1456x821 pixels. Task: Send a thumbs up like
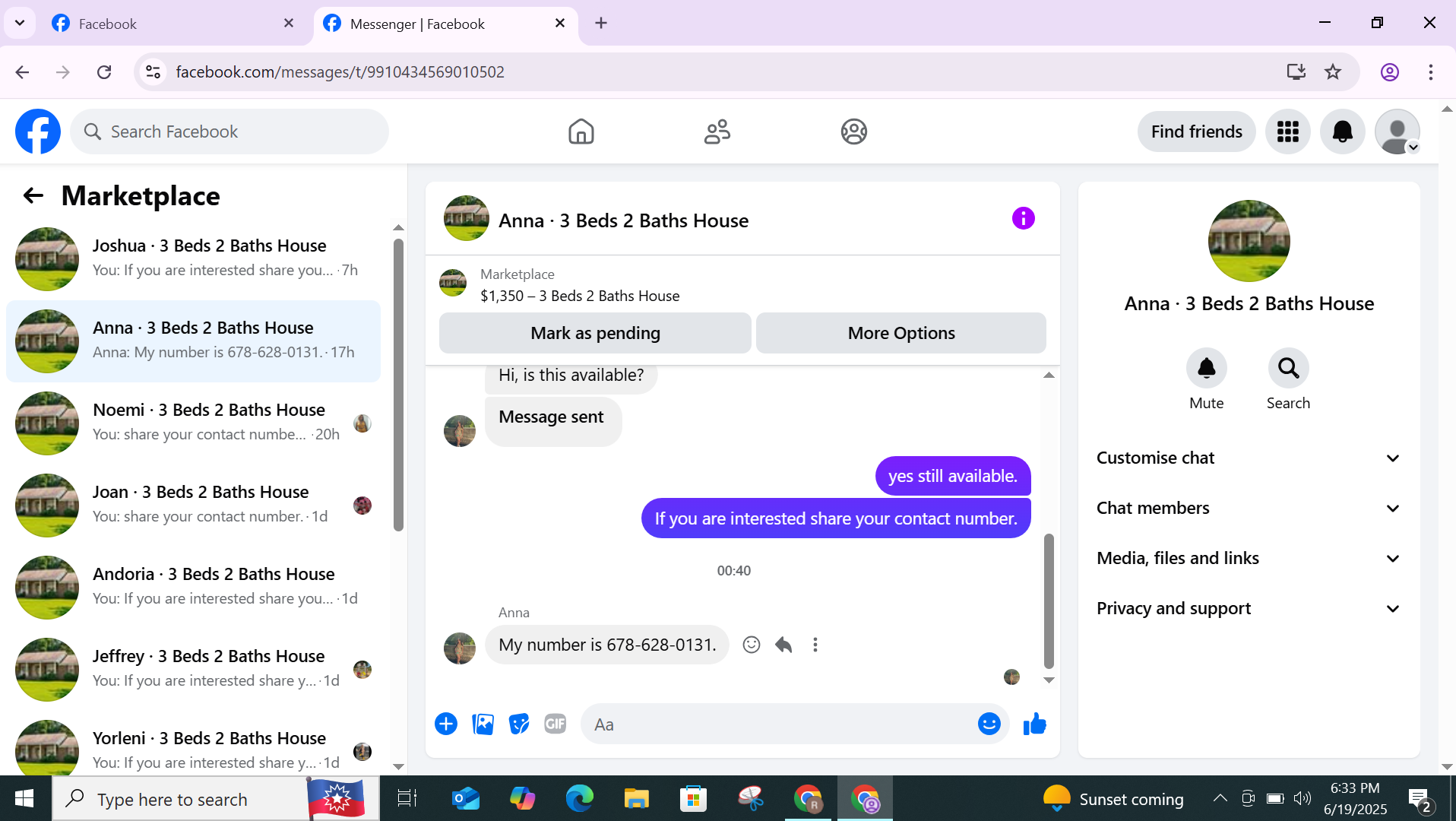pos(1034,724)
